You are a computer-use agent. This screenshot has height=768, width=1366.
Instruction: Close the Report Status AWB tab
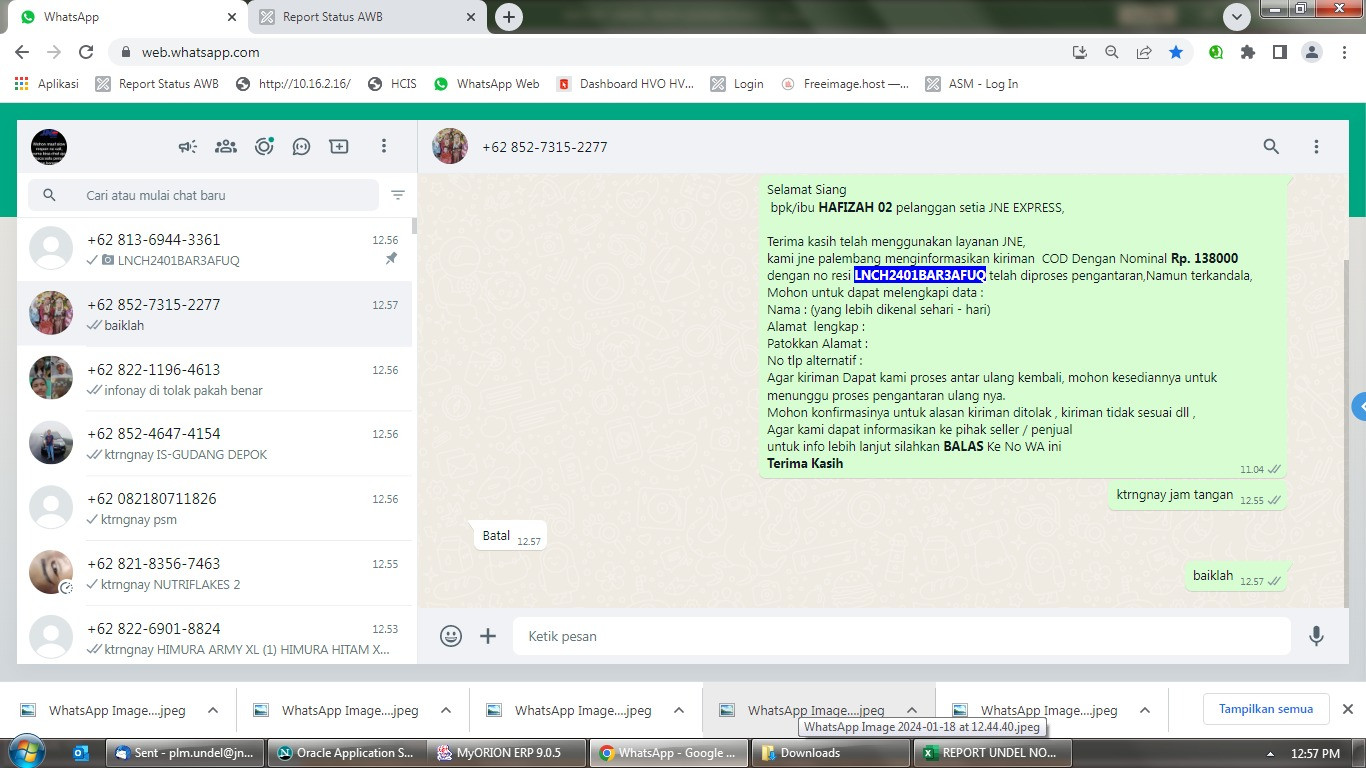[469, 17]
